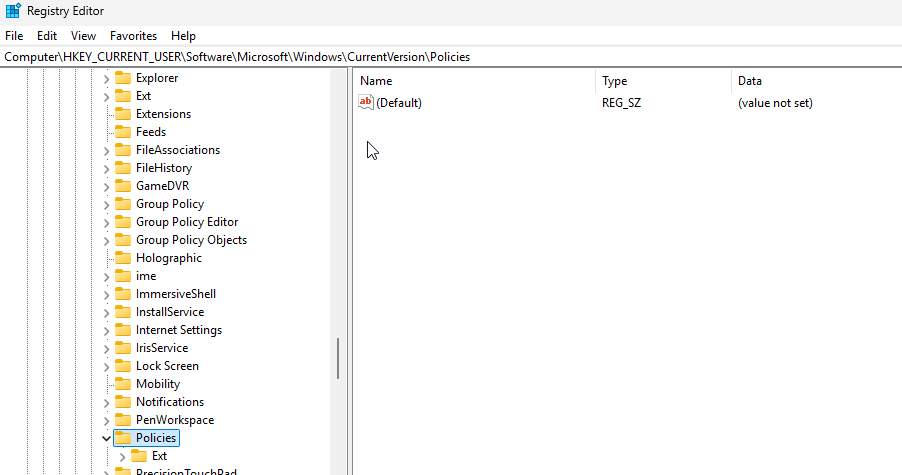Select the Lock Screen key
Image resolution: width=902 pixels, height=475 pixels.
[167, 366]
